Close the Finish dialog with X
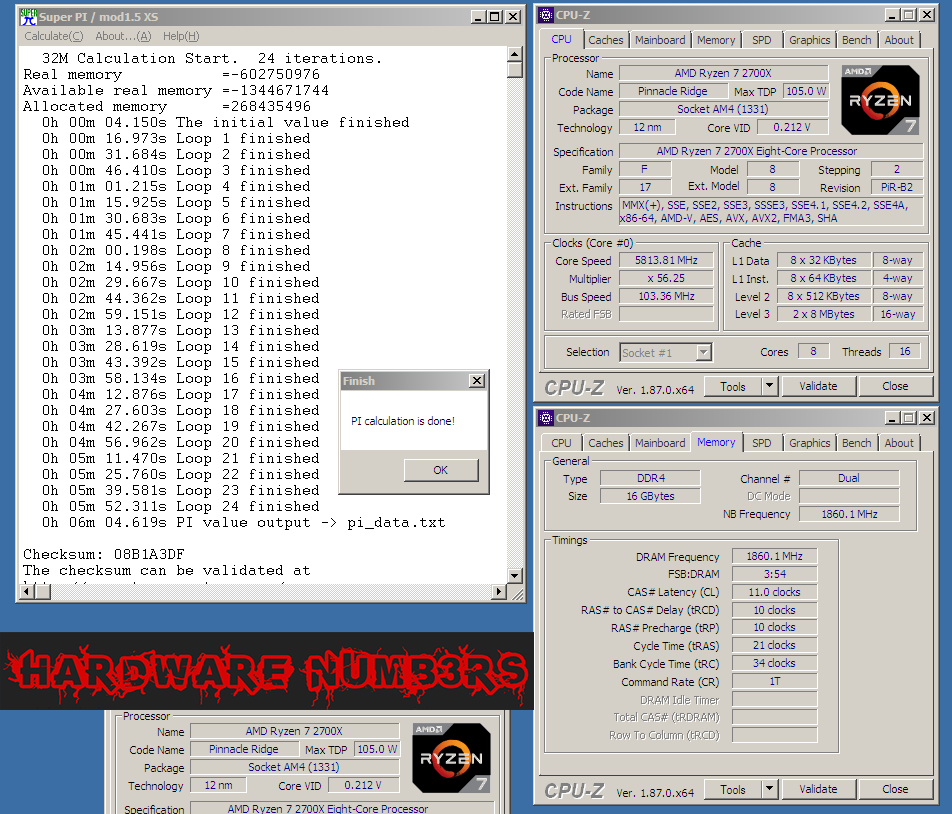Image resolution: width=952 pixels, height=814 pixels. 477,381
